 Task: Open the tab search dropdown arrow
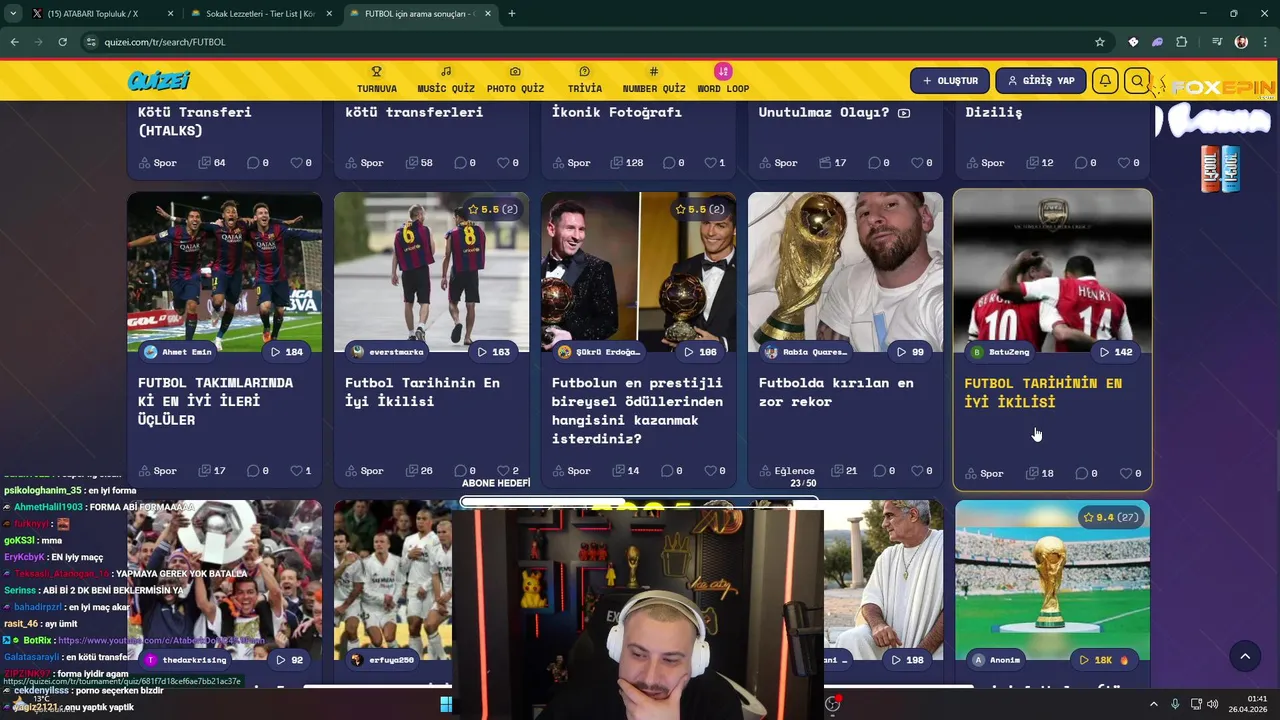point(13,14)
